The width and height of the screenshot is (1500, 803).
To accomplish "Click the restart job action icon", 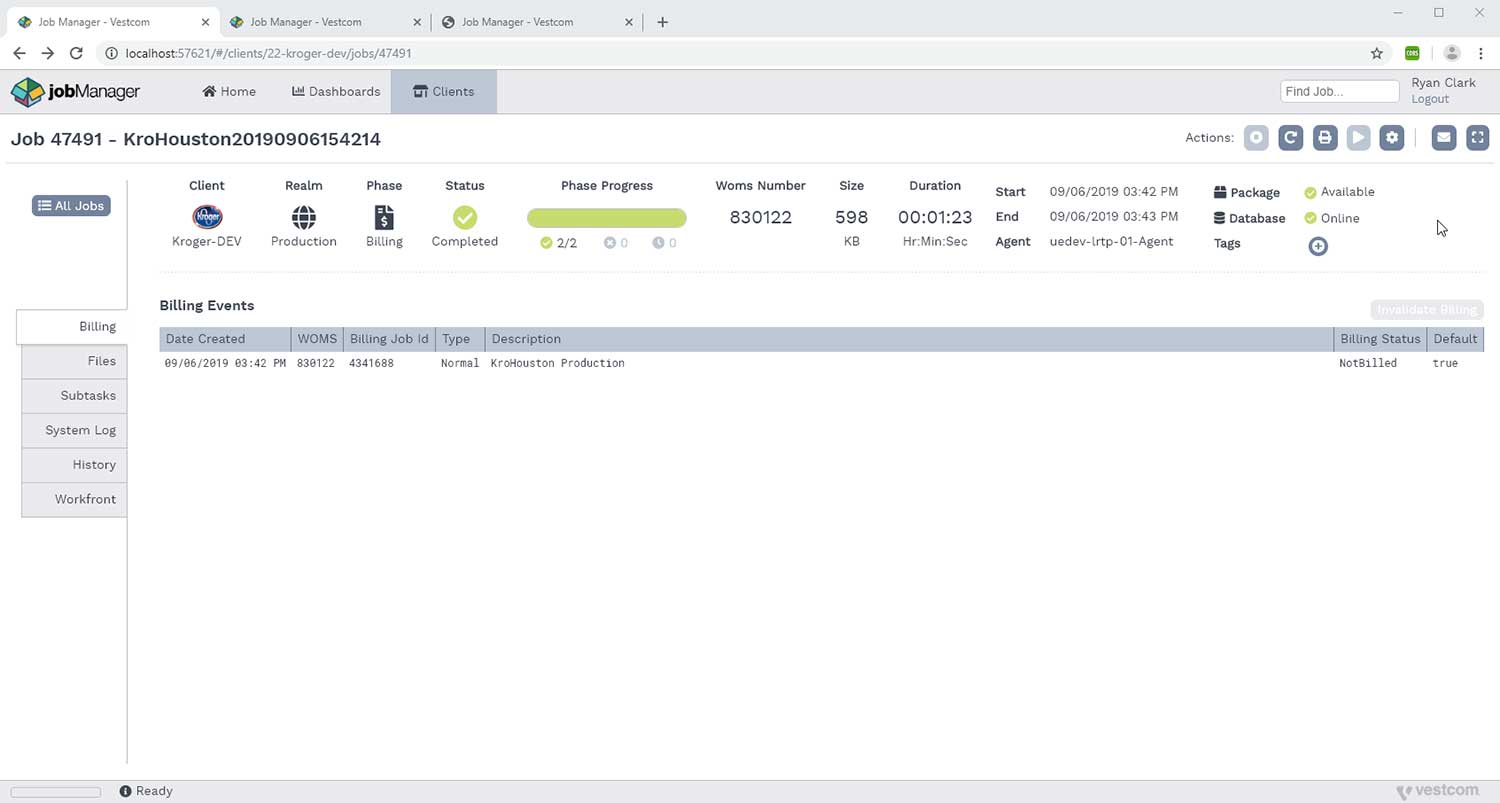I will point(1290,138).
